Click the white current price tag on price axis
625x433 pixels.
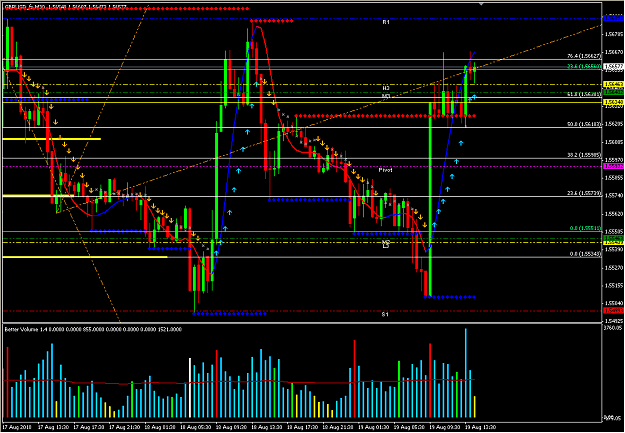coord(613,66)
